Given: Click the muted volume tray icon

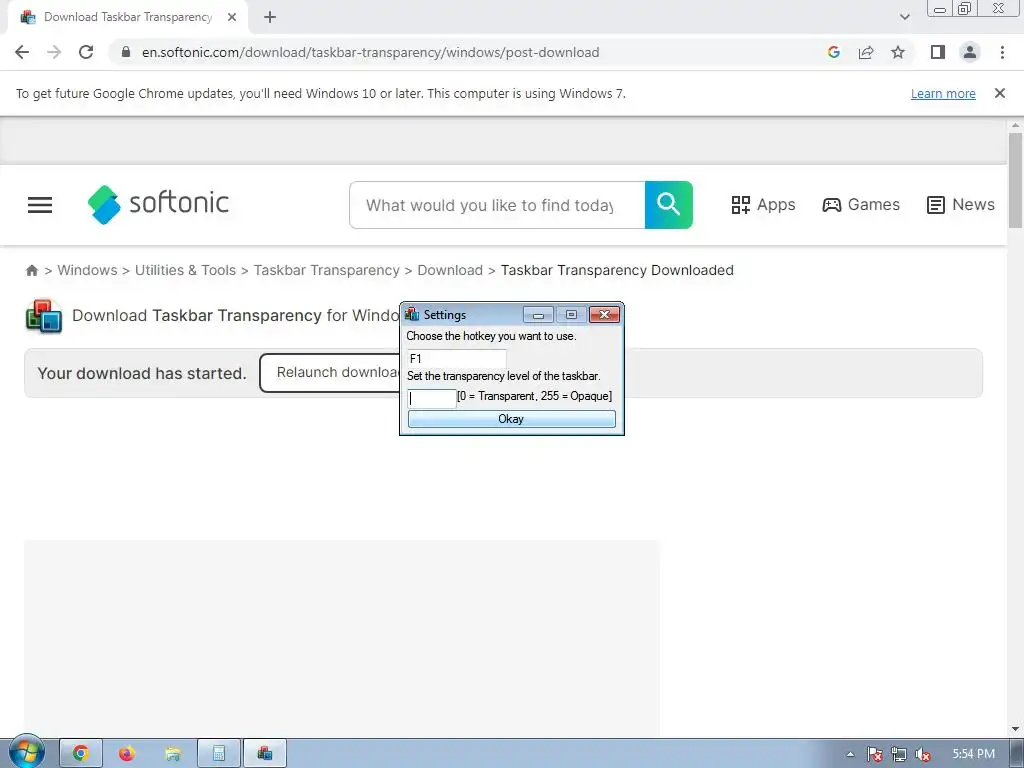Looking at the screenshot, I should pyautogui.click(x=923, y=754).
